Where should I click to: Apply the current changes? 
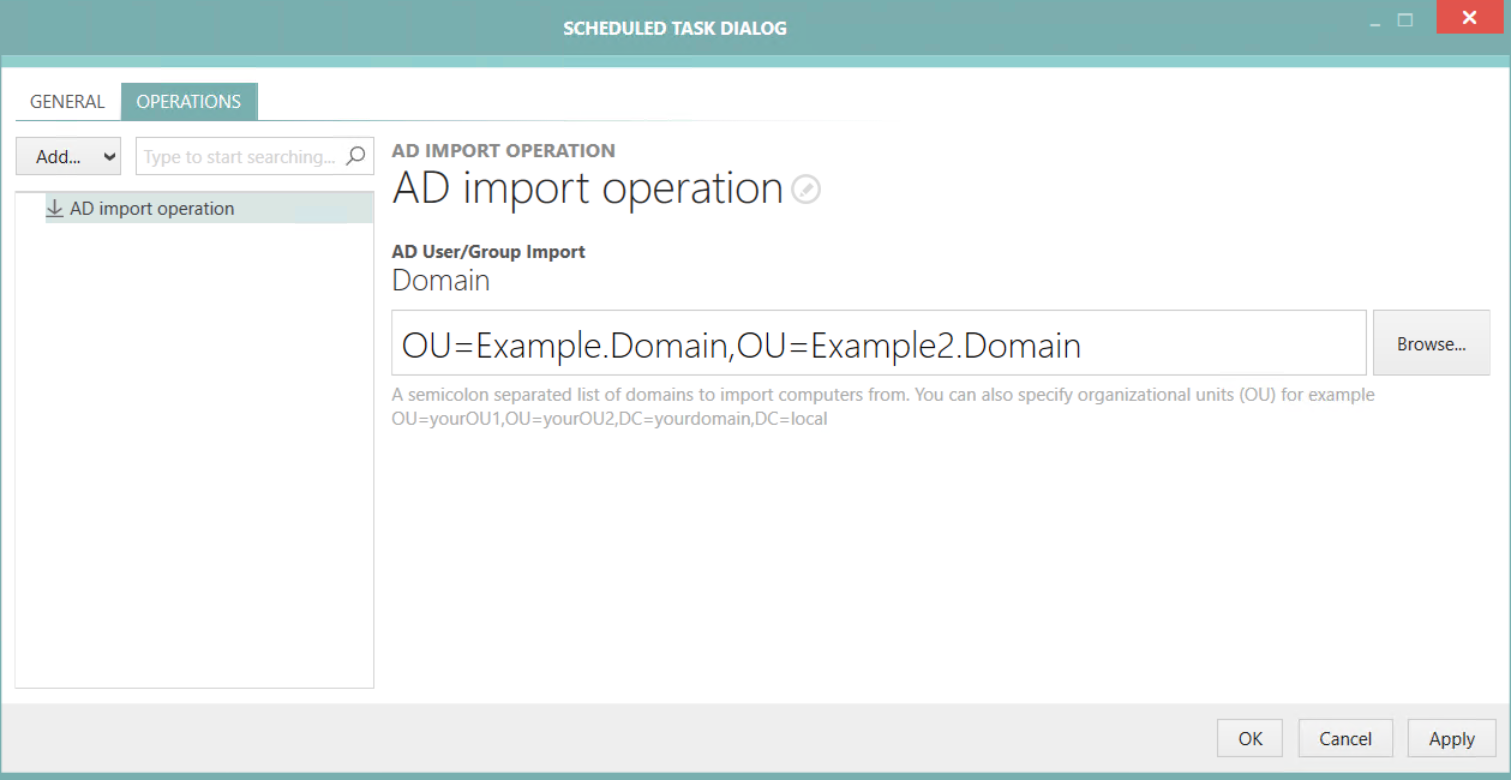point(1451,739)
